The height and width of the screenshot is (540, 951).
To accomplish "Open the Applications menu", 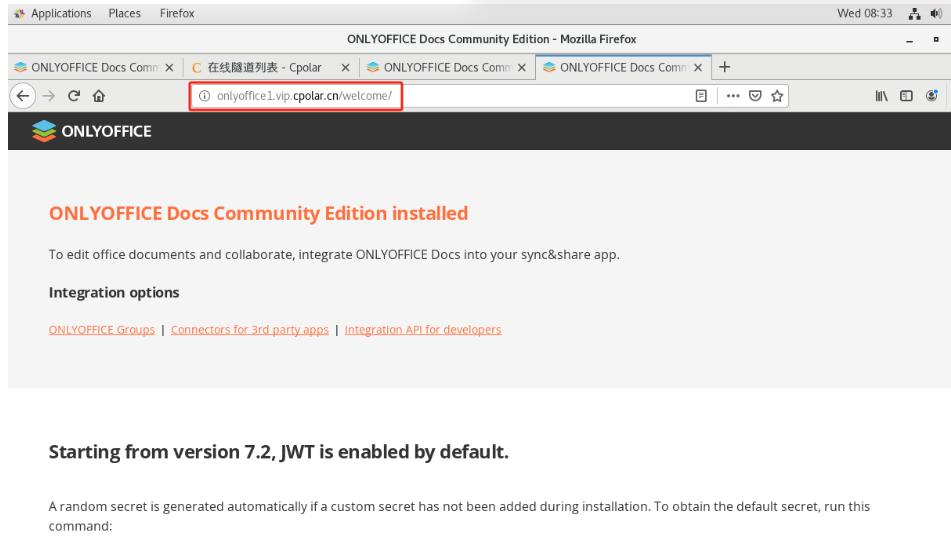I will [53, 13].
